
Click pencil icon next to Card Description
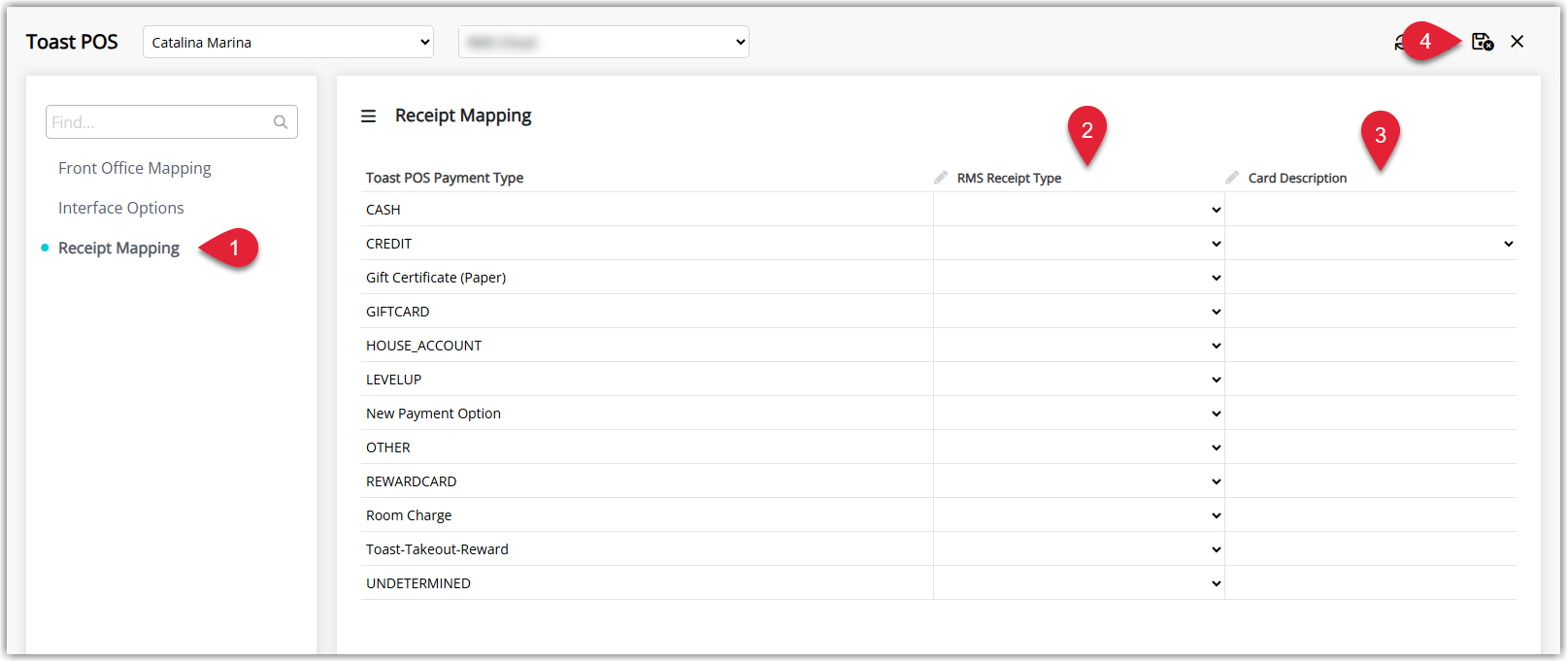tap(1232, 178)
